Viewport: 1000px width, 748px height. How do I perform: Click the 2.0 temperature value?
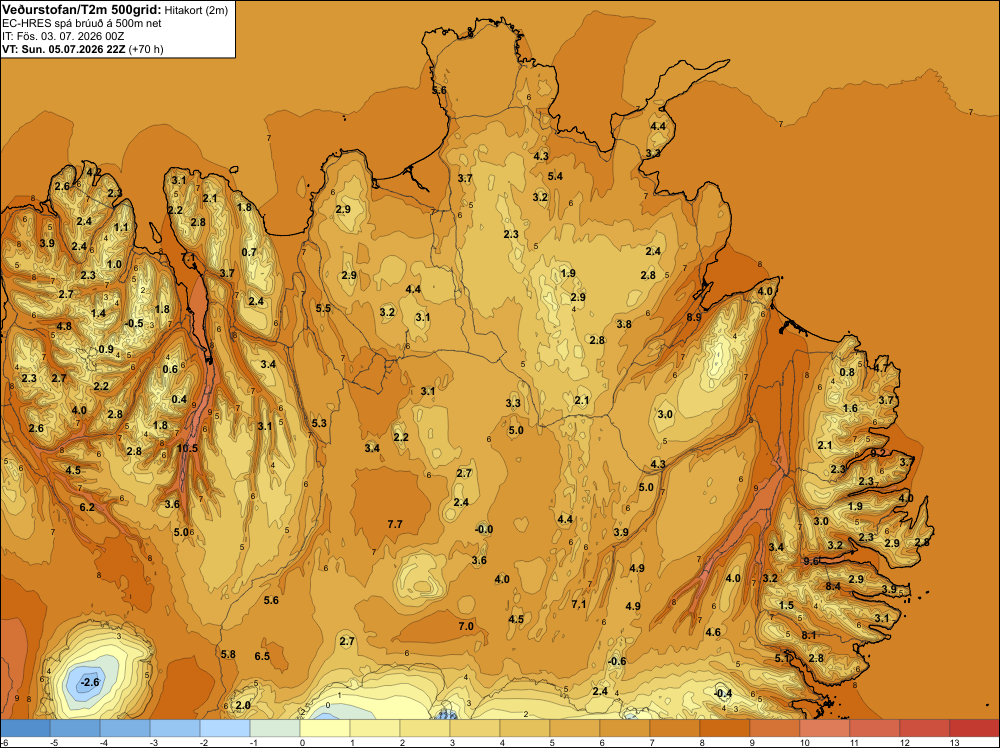243,705
